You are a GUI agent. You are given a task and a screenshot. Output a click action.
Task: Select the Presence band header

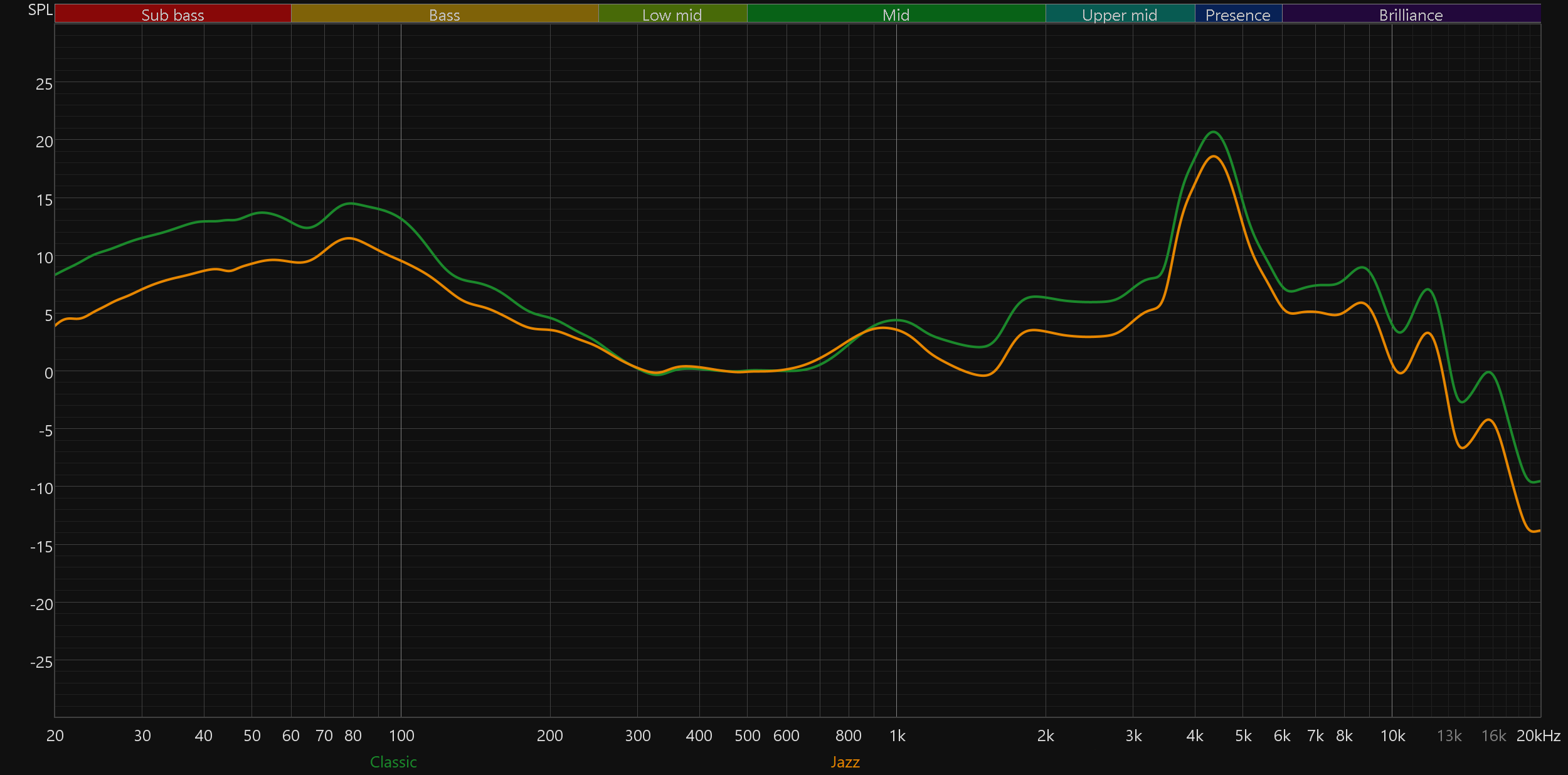pos(1237,14)
